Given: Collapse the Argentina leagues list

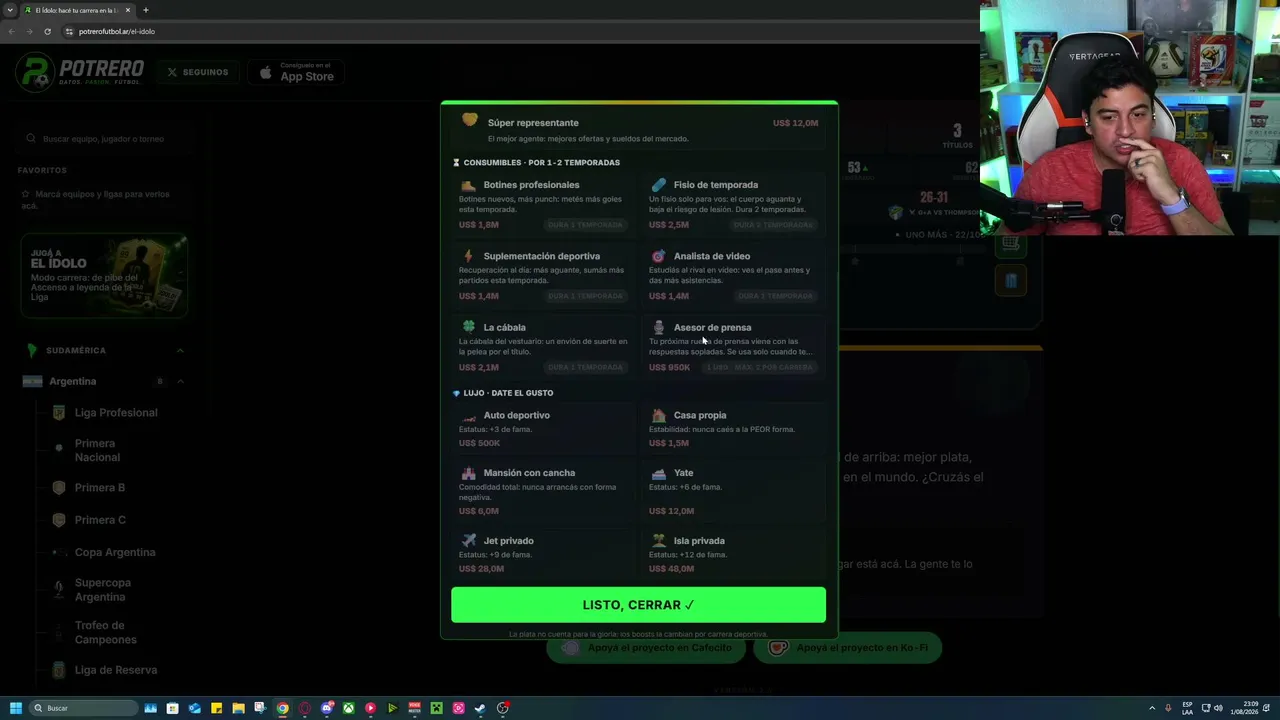Looking at the screenshot, I should [x=180, y=381].
